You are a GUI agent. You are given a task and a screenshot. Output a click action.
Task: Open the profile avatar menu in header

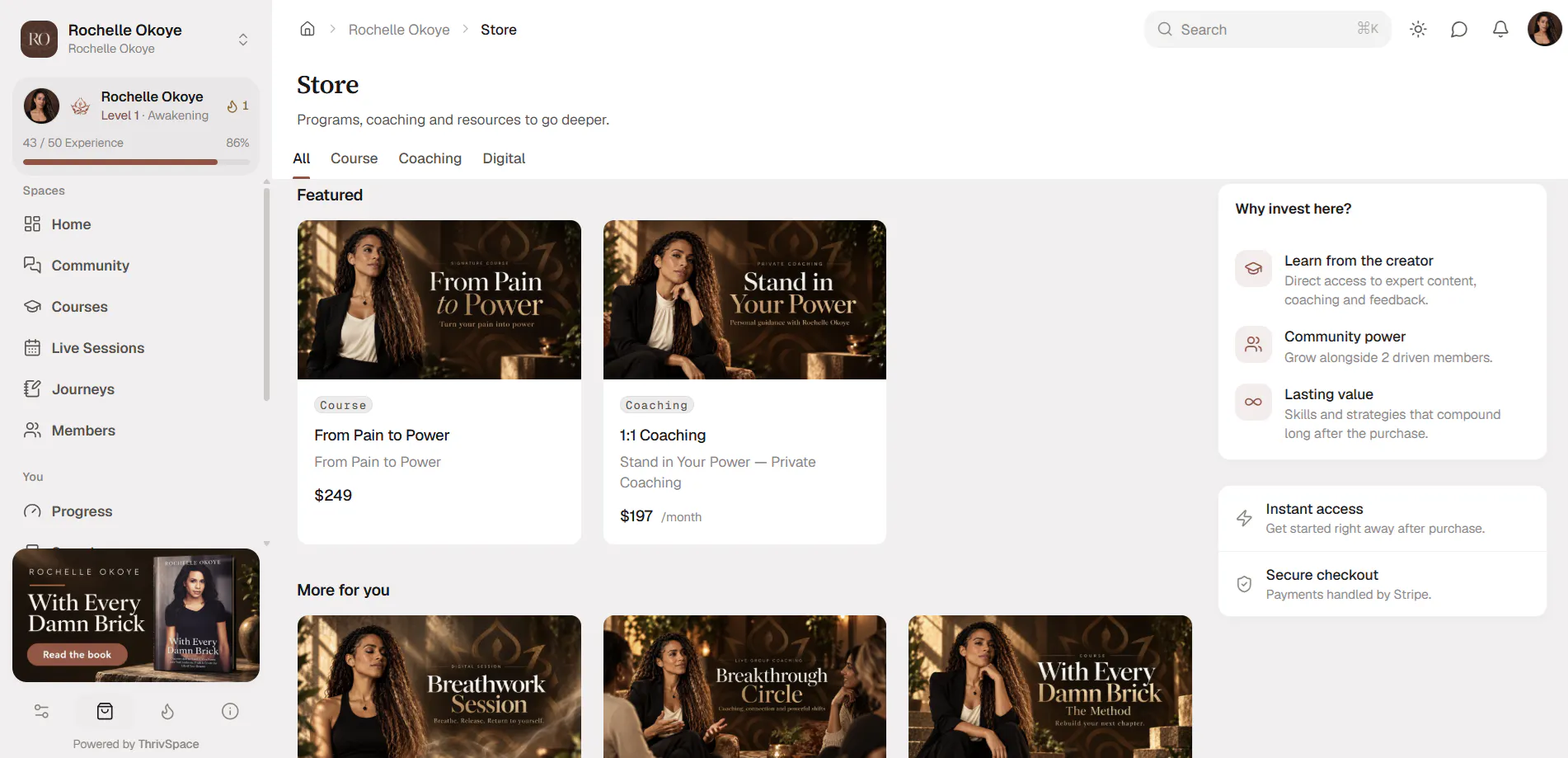click(1544, 29)
